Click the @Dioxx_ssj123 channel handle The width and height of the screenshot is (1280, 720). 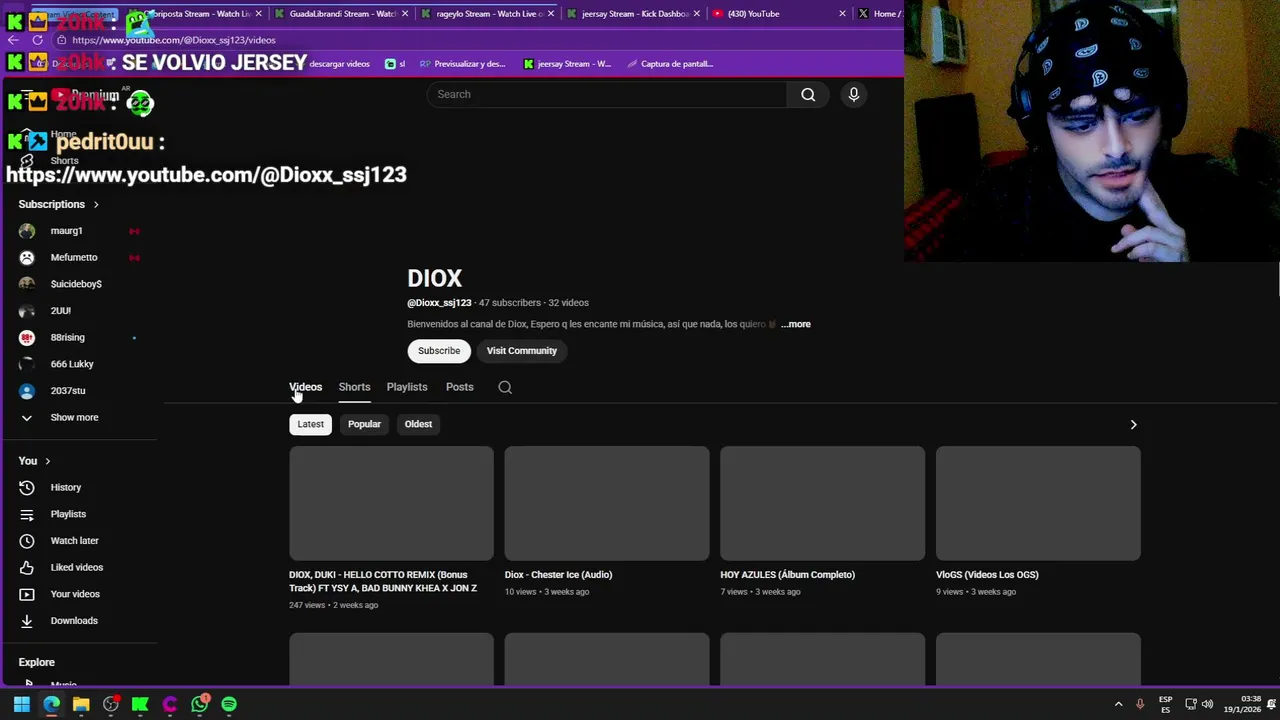click(439, 303)
